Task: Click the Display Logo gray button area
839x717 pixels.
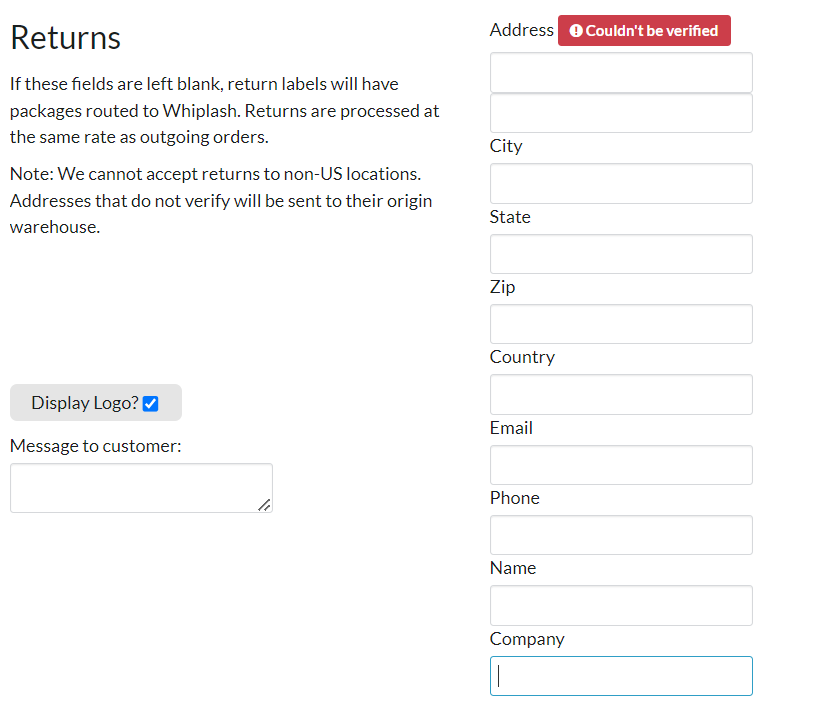Action: pyautogui.click(x=96, y=402)
